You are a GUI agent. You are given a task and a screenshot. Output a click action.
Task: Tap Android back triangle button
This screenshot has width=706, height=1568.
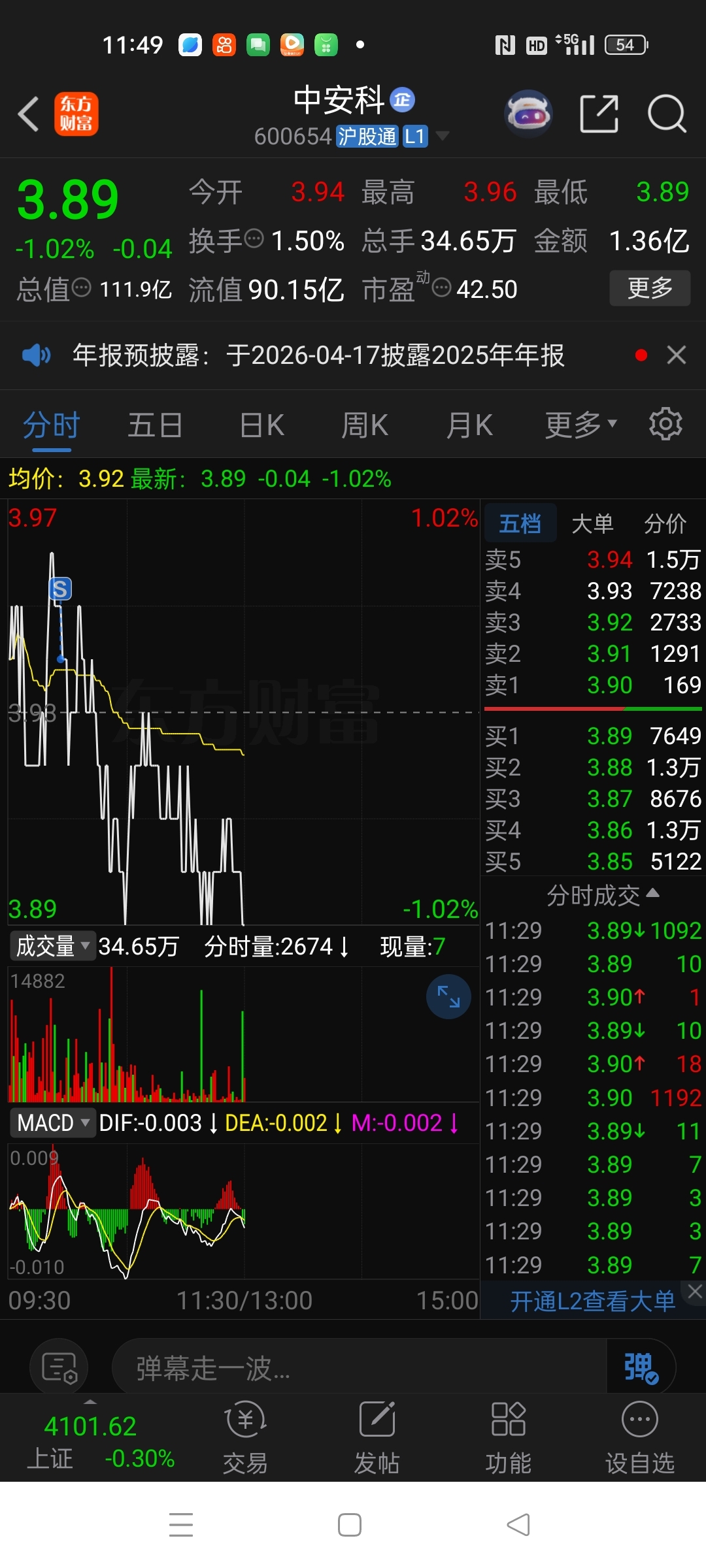click(x=518, y=1525)
